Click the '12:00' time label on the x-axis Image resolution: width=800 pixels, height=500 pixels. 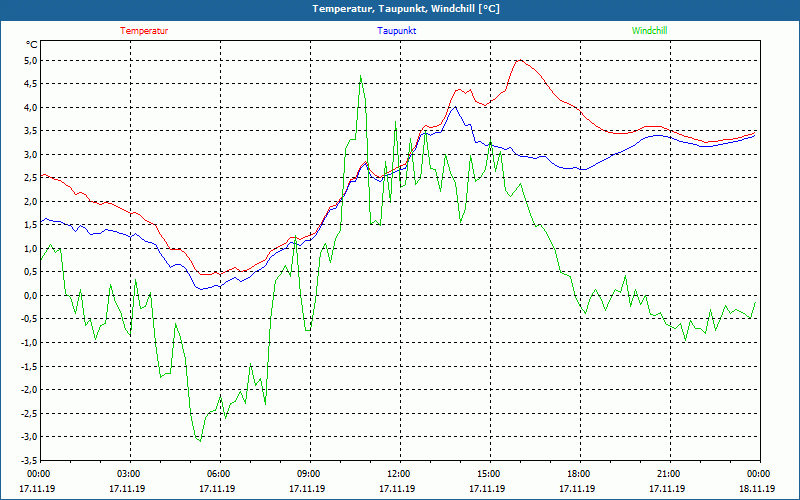399,474
